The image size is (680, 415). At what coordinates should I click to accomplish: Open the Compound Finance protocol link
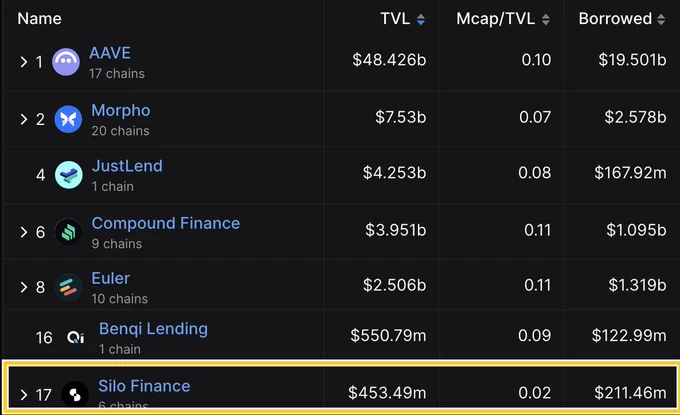point(166,223)
